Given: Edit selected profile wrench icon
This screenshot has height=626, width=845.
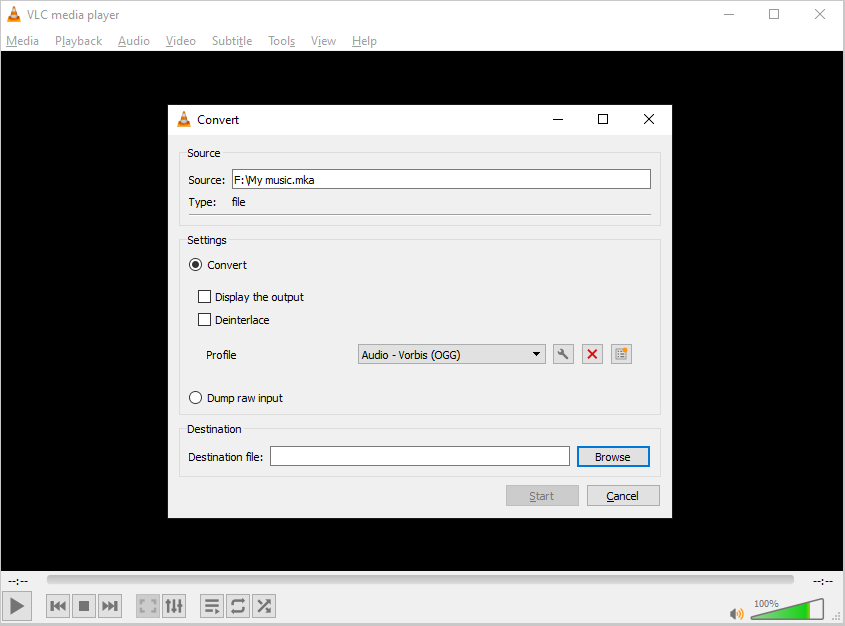Looking at the screenshot, I should point(563,354).
